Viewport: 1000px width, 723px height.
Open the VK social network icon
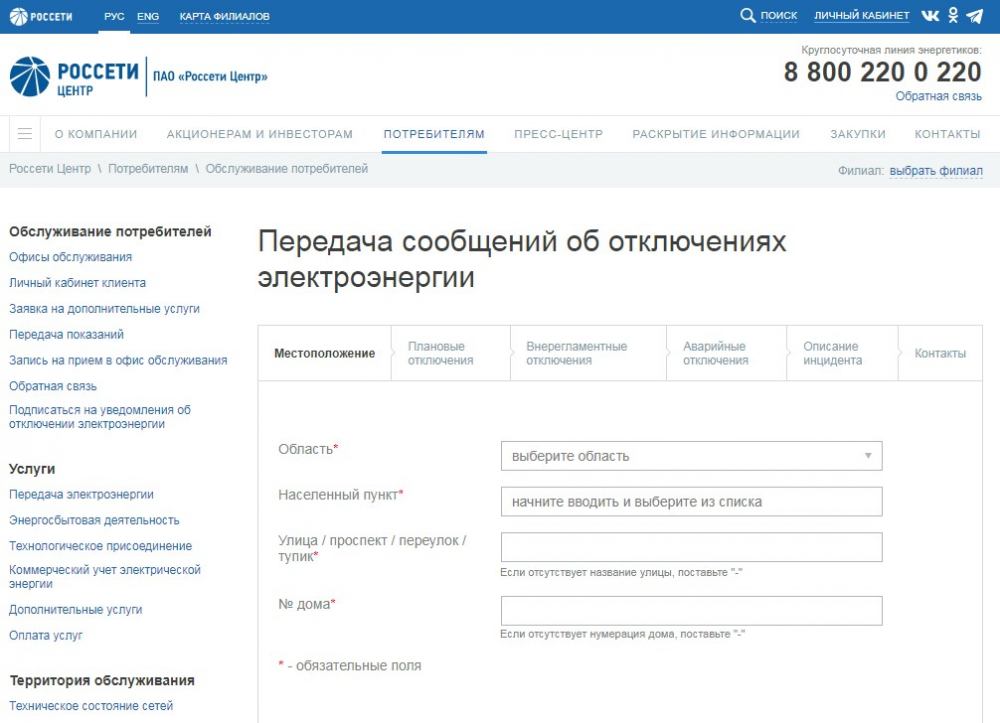pyautogui.click(x=930, y=15)
